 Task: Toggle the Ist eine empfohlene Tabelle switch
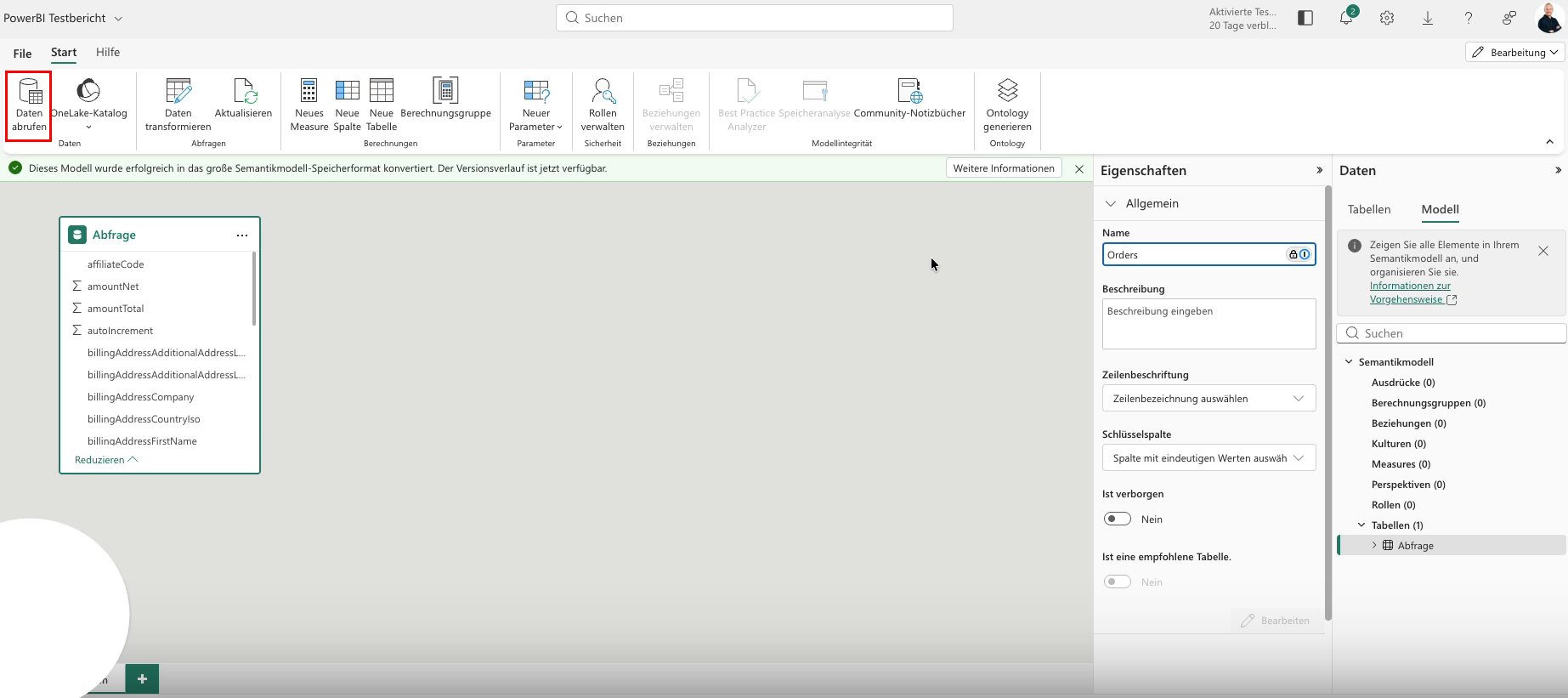(x=1118, y=582)
